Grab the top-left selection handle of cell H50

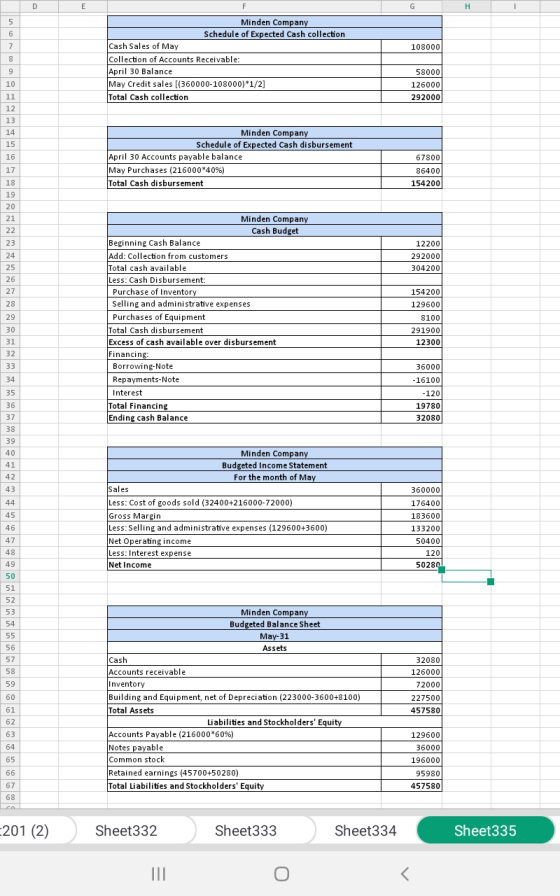442,570
